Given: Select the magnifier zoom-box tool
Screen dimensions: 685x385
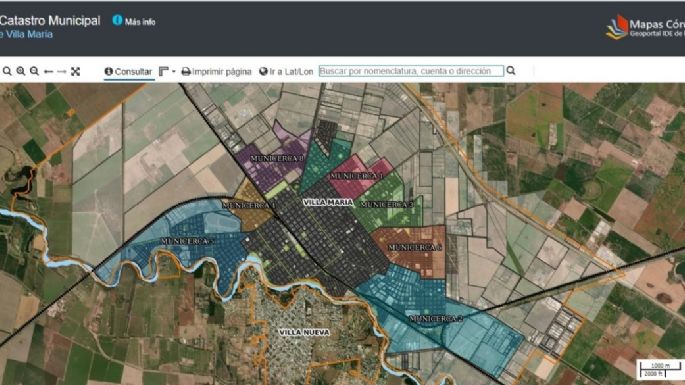Looking at the screenshot, I should [x=7, y=71].
